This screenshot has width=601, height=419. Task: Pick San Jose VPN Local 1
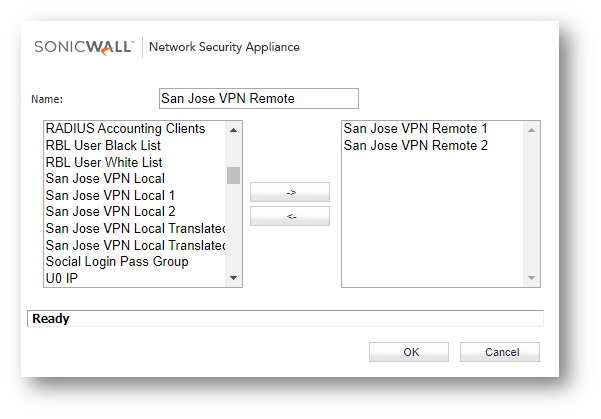pyautogui.click(x=110, y=195)
